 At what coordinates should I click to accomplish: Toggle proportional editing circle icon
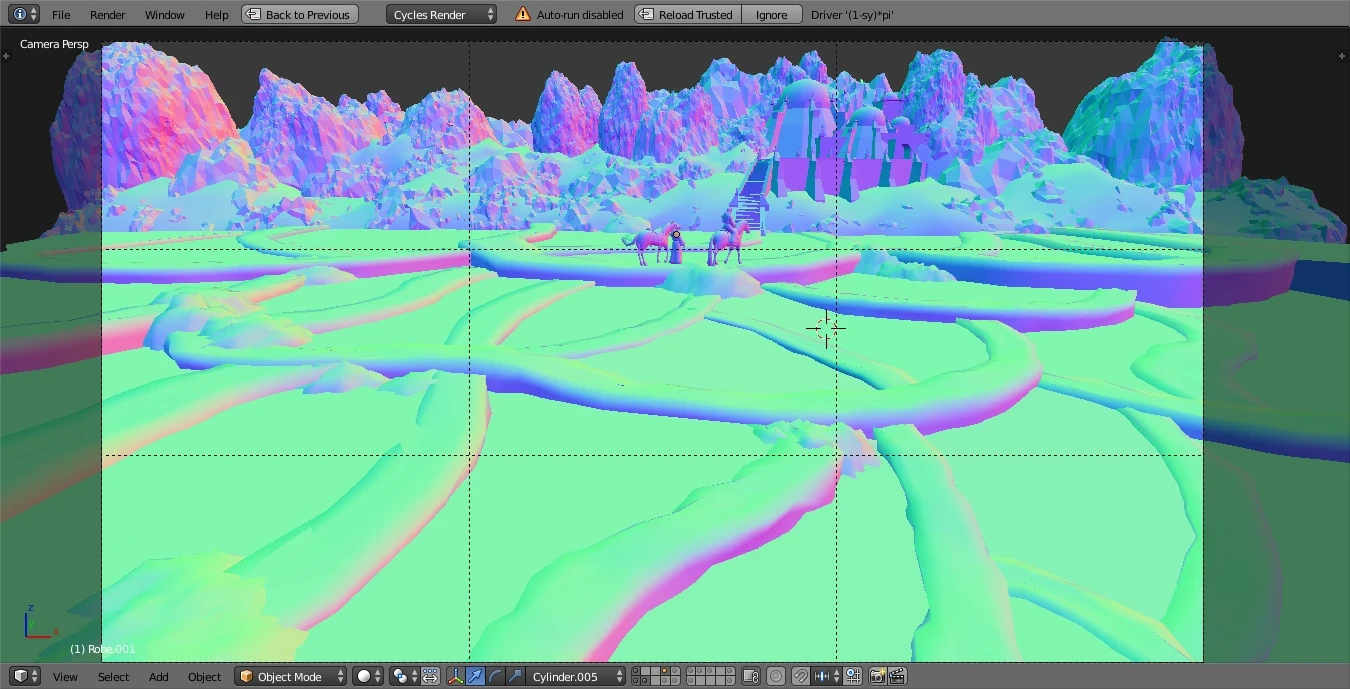click(775, 677)
